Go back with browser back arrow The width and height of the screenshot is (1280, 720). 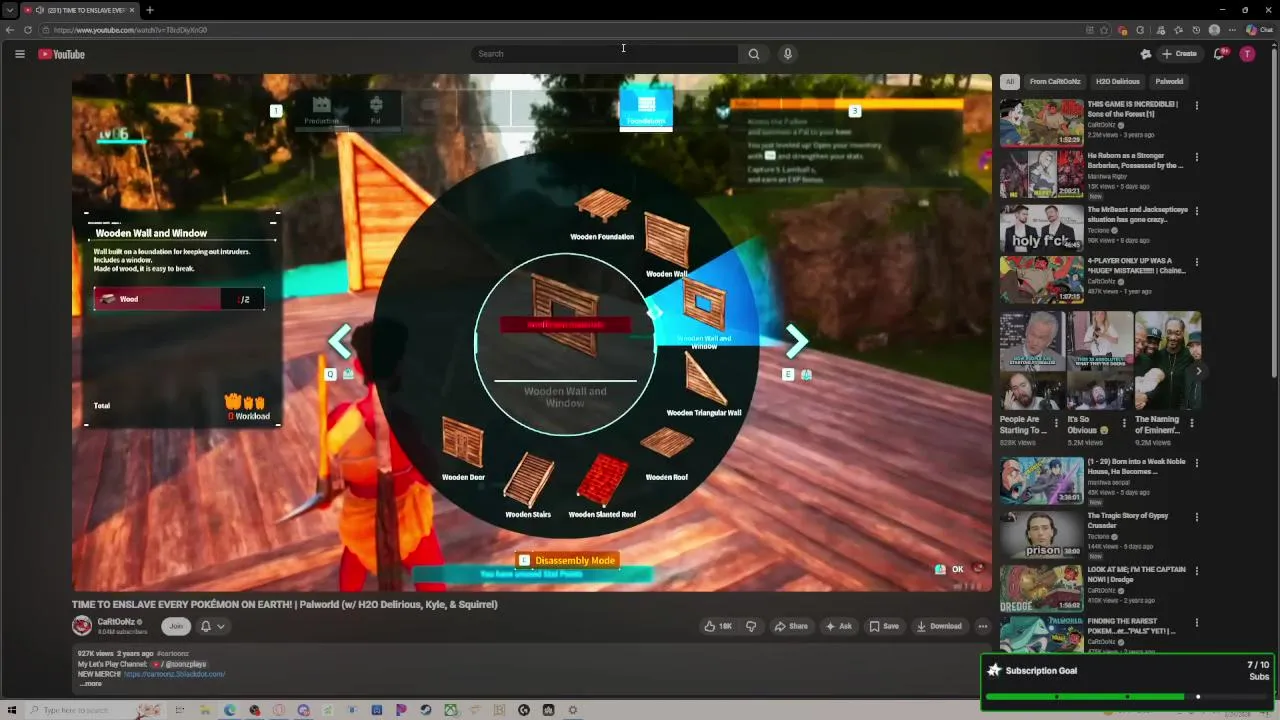[x=10, y=30]
